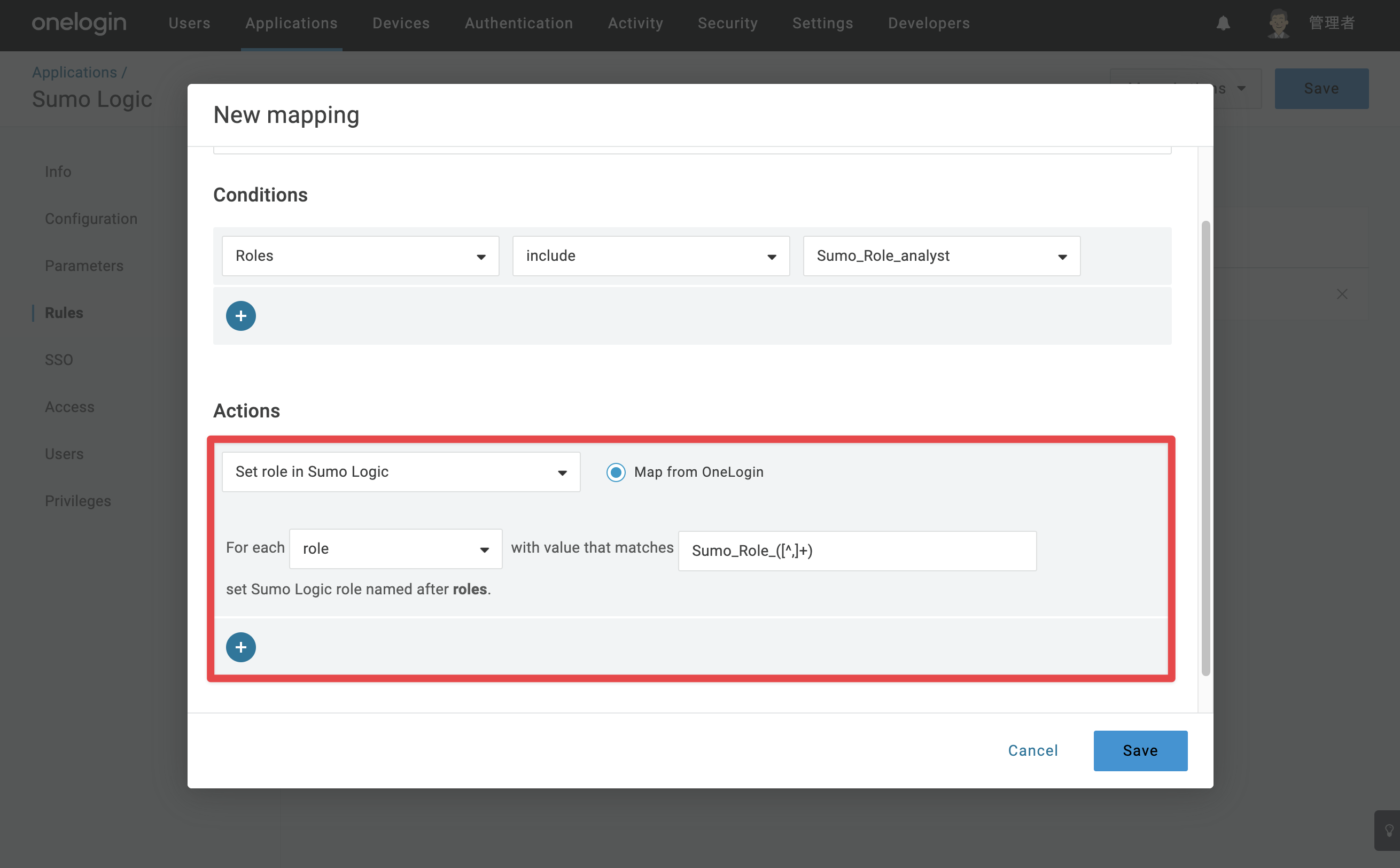
Task: Open the Info sidebar tab
Action: pyautogui.click(x=58, y=172)
